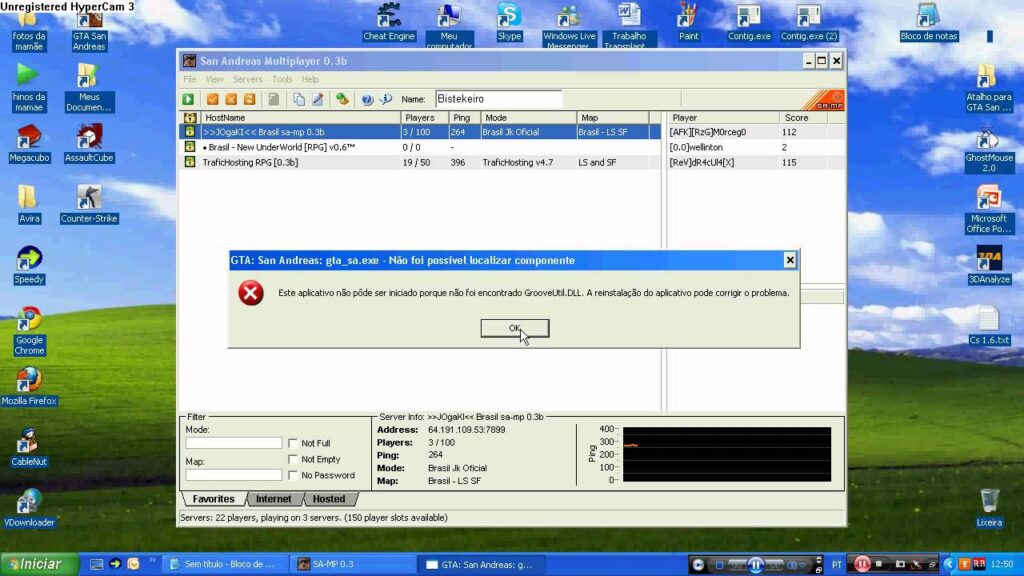Viewport: 1024px width, 576px height.
Task: Click the Skype desktop icon
Action: click(509, 22)
